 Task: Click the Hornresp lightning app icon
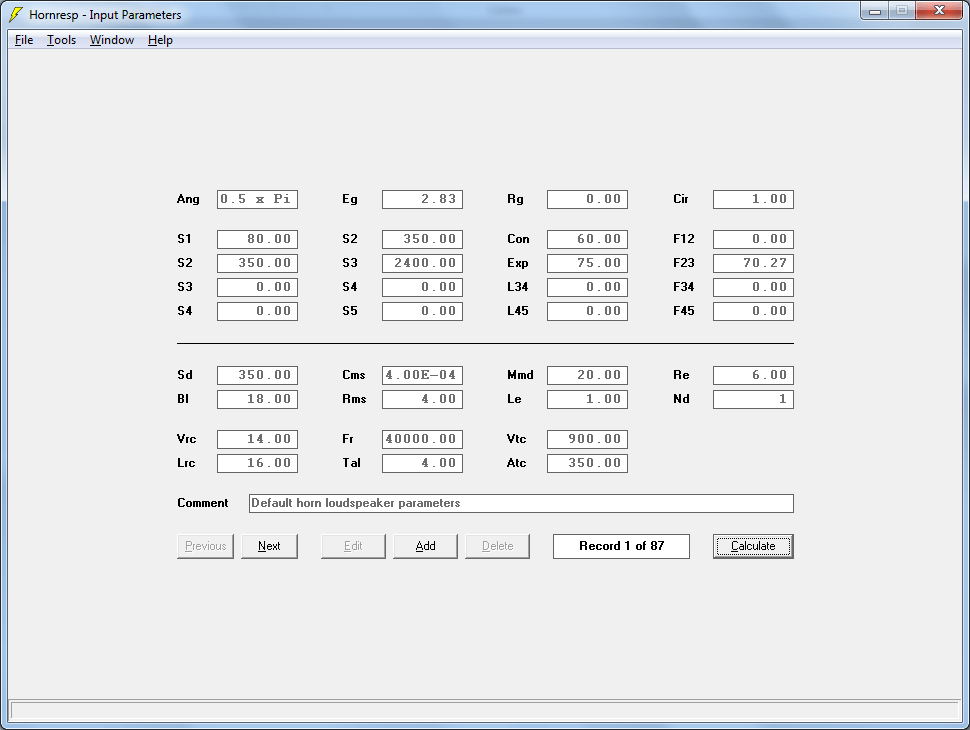16,14
